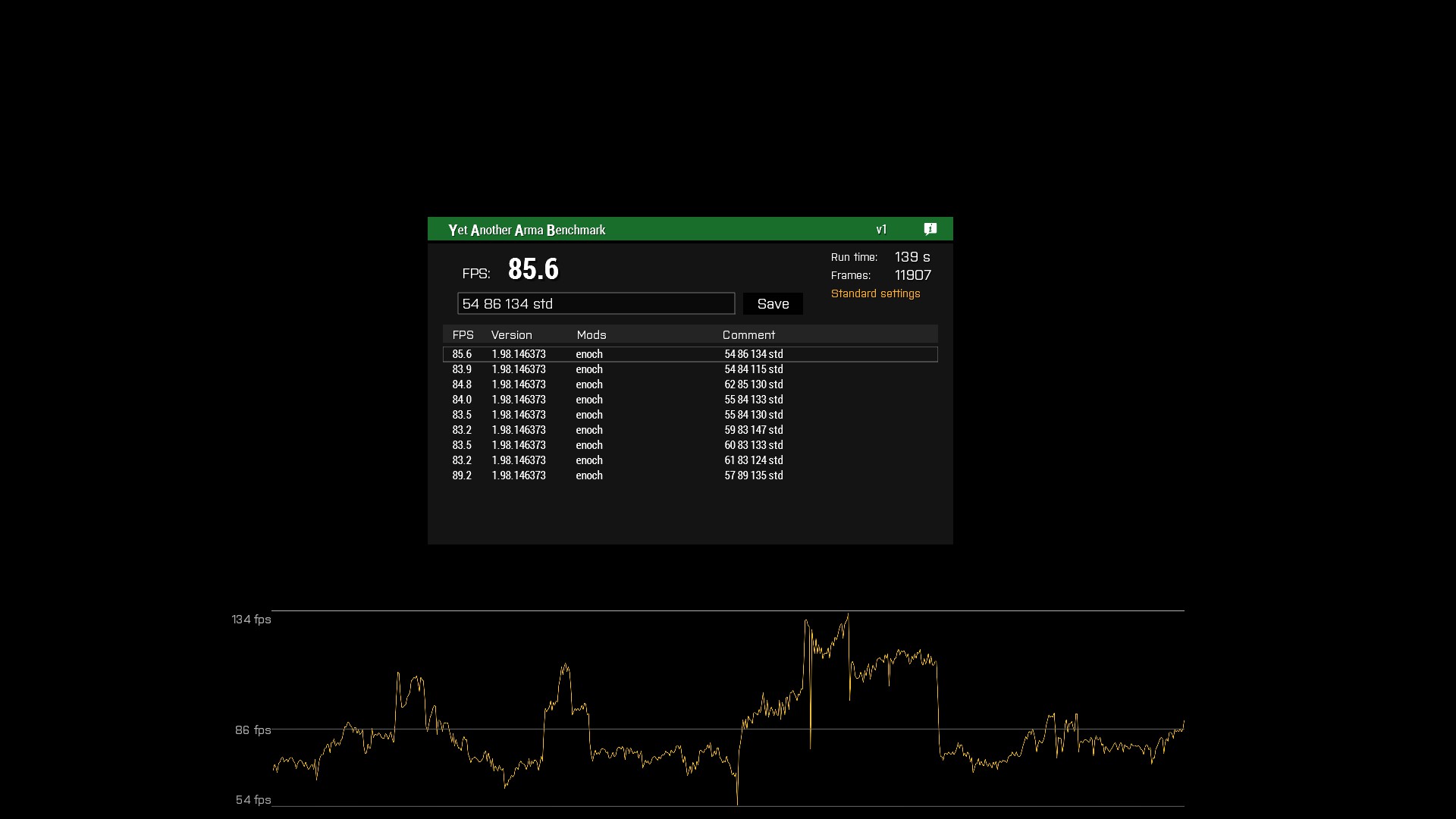Click the Standard settings link
1456x819 pixels.
click(875, 293)
